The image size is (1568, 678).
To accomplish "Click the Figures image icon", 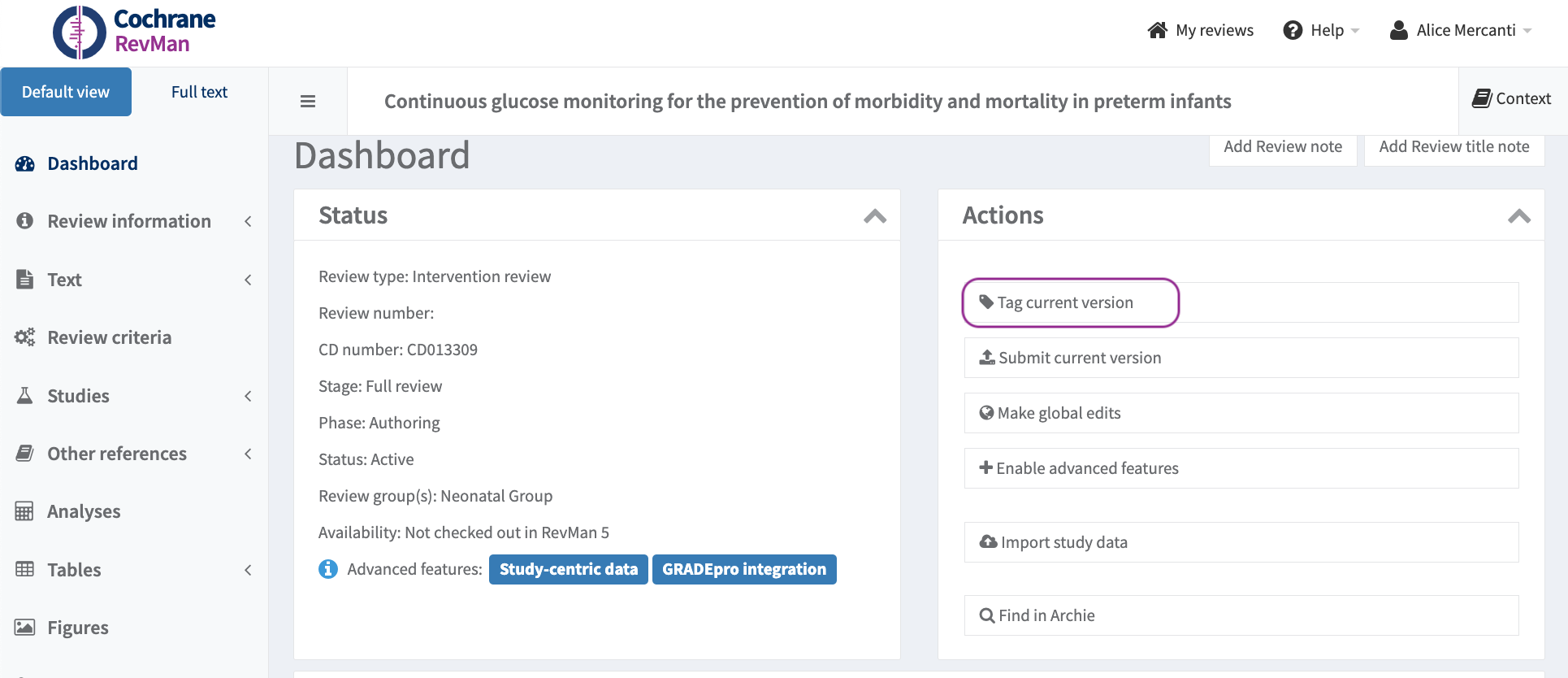I will pyautogui.click(x=25, y=627).
